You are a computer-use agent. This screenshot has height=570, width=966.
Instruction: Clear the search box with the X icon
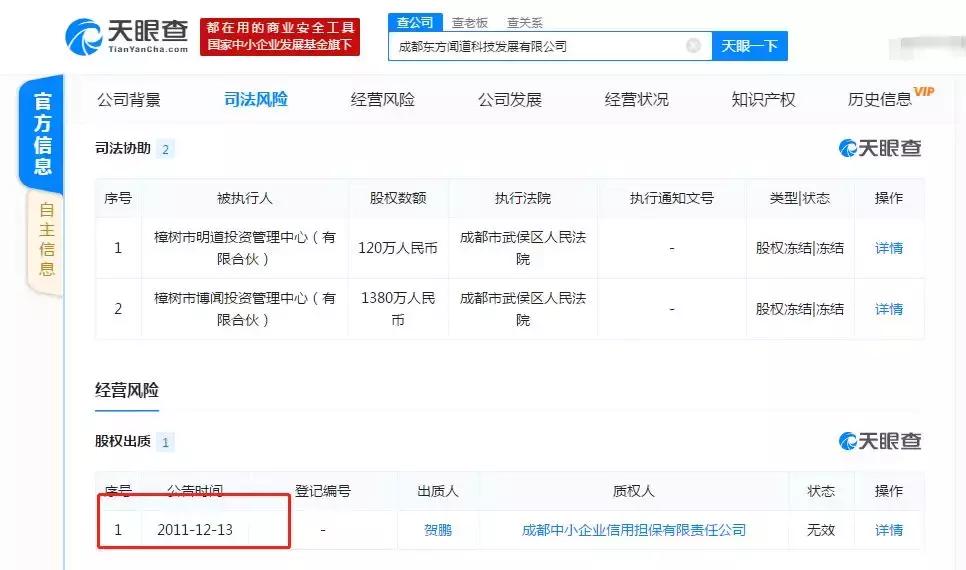click(693, 46)
